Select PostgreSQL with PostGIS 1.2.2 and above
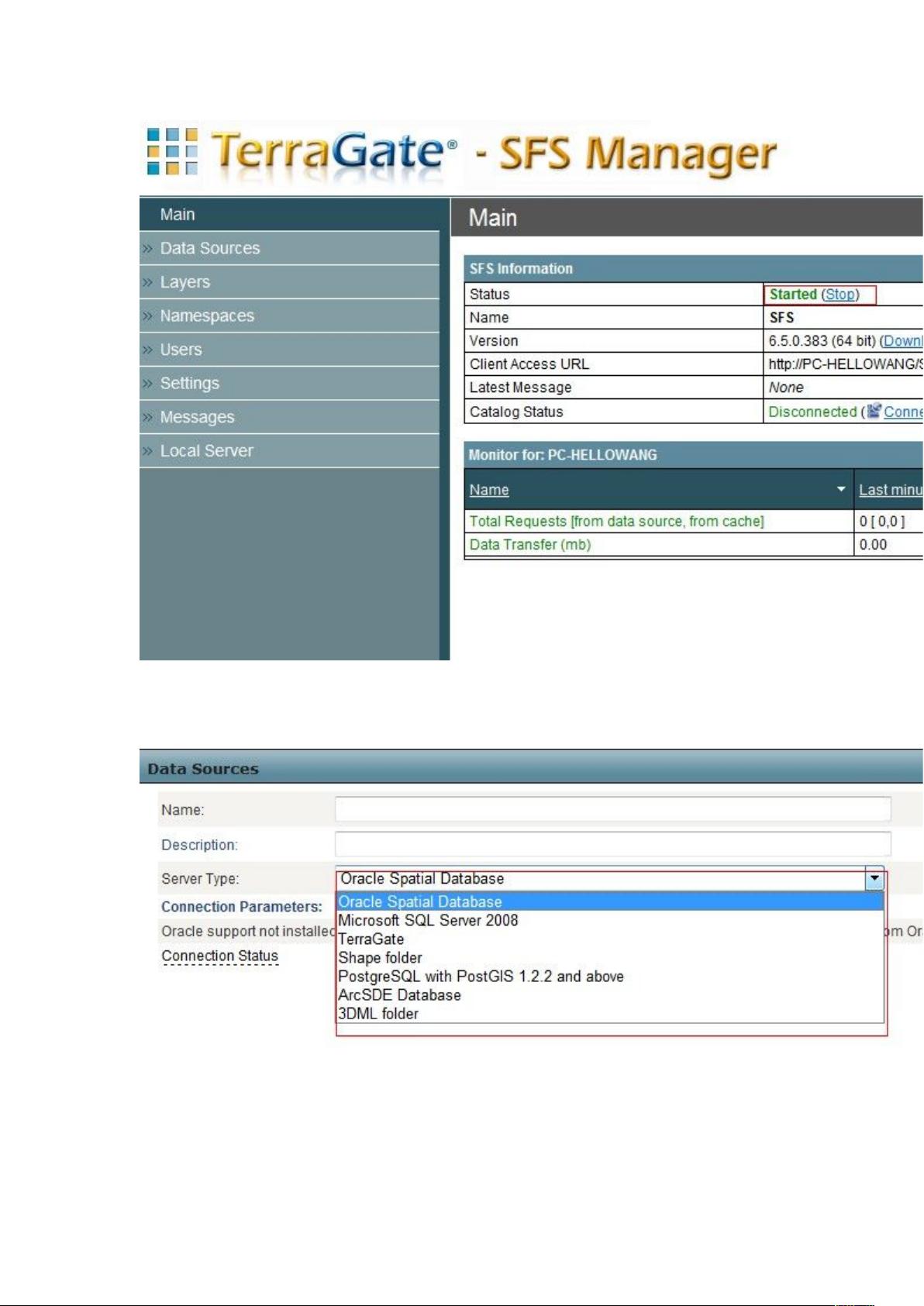 click(x=610, y=977)
